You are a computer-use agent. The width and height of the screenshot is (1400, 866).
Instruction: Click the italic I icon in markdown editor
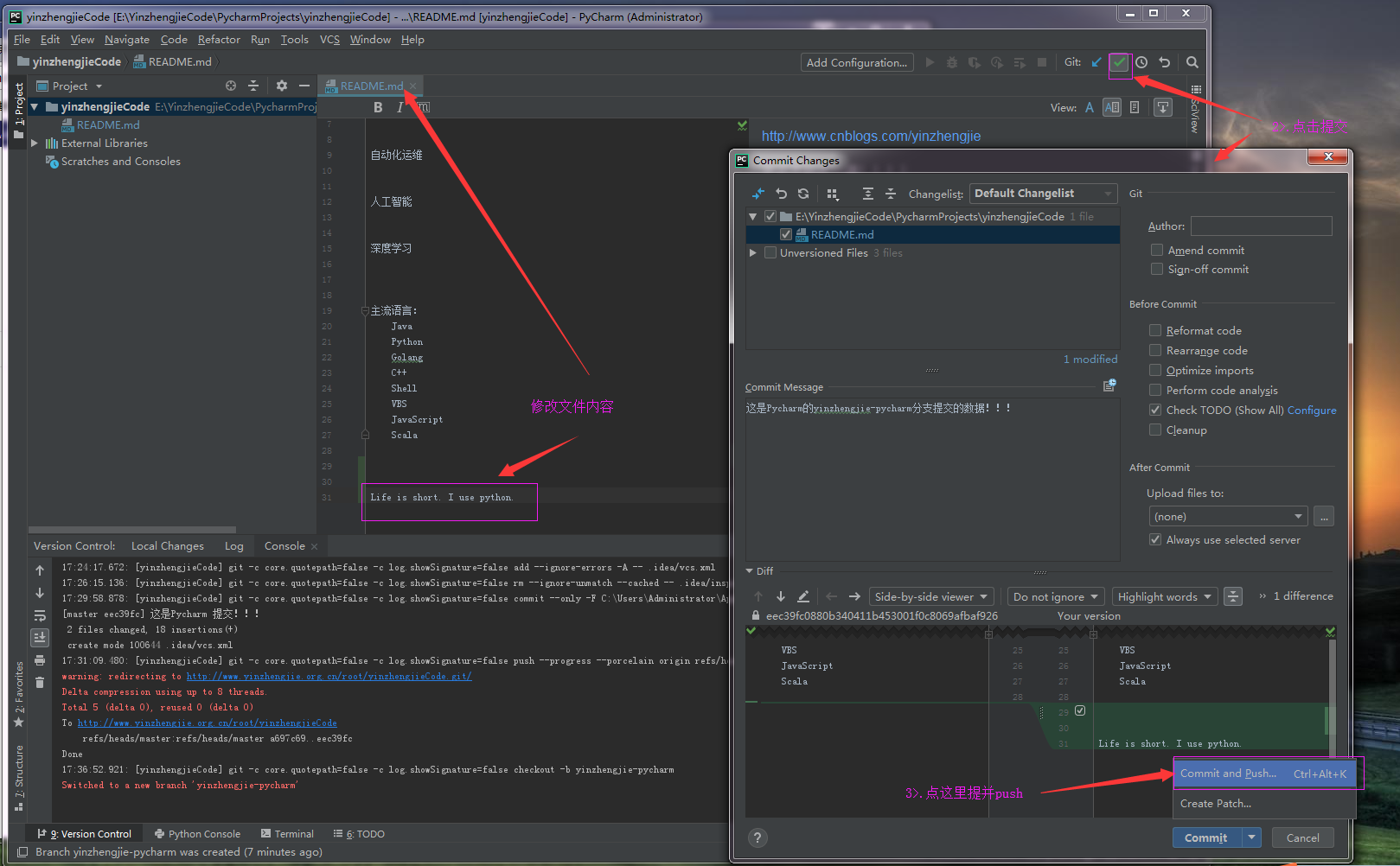tap(400, 107)
